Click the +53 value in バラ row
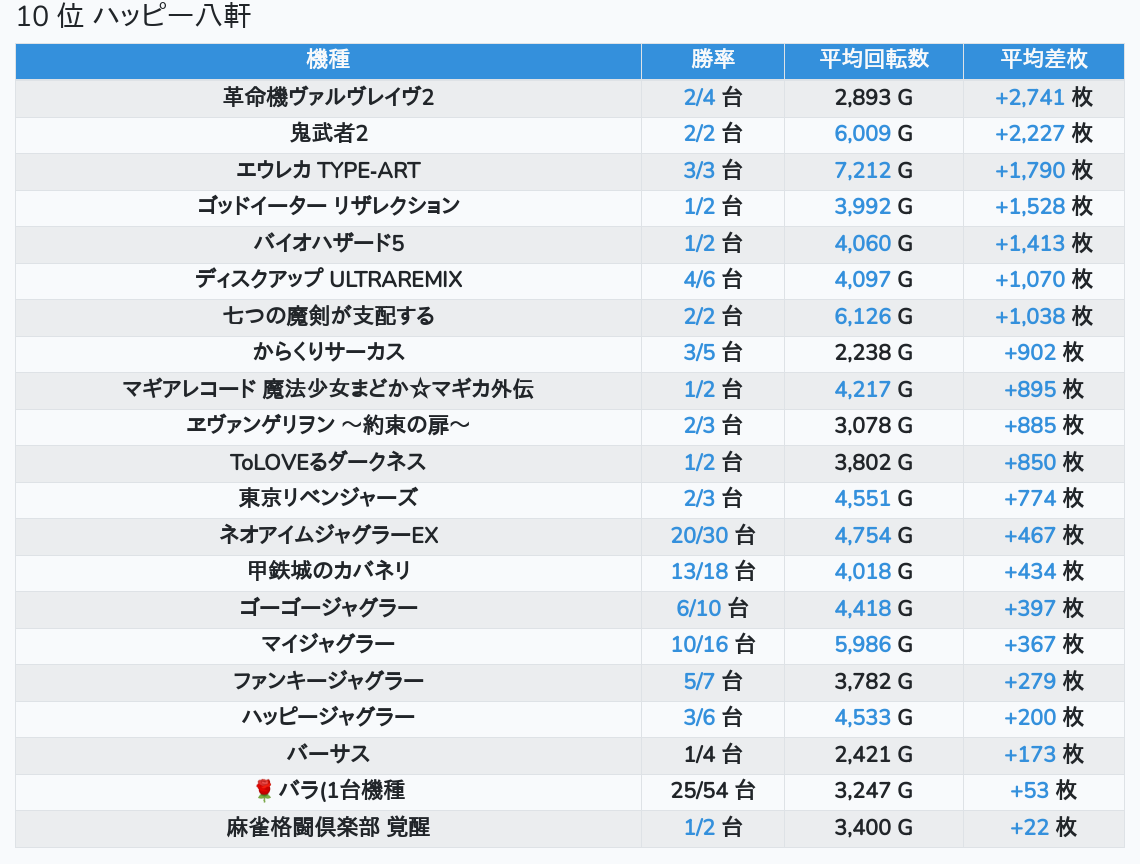The height and width of the screenshot is (864, 1140). click(x=1029, y=791)
